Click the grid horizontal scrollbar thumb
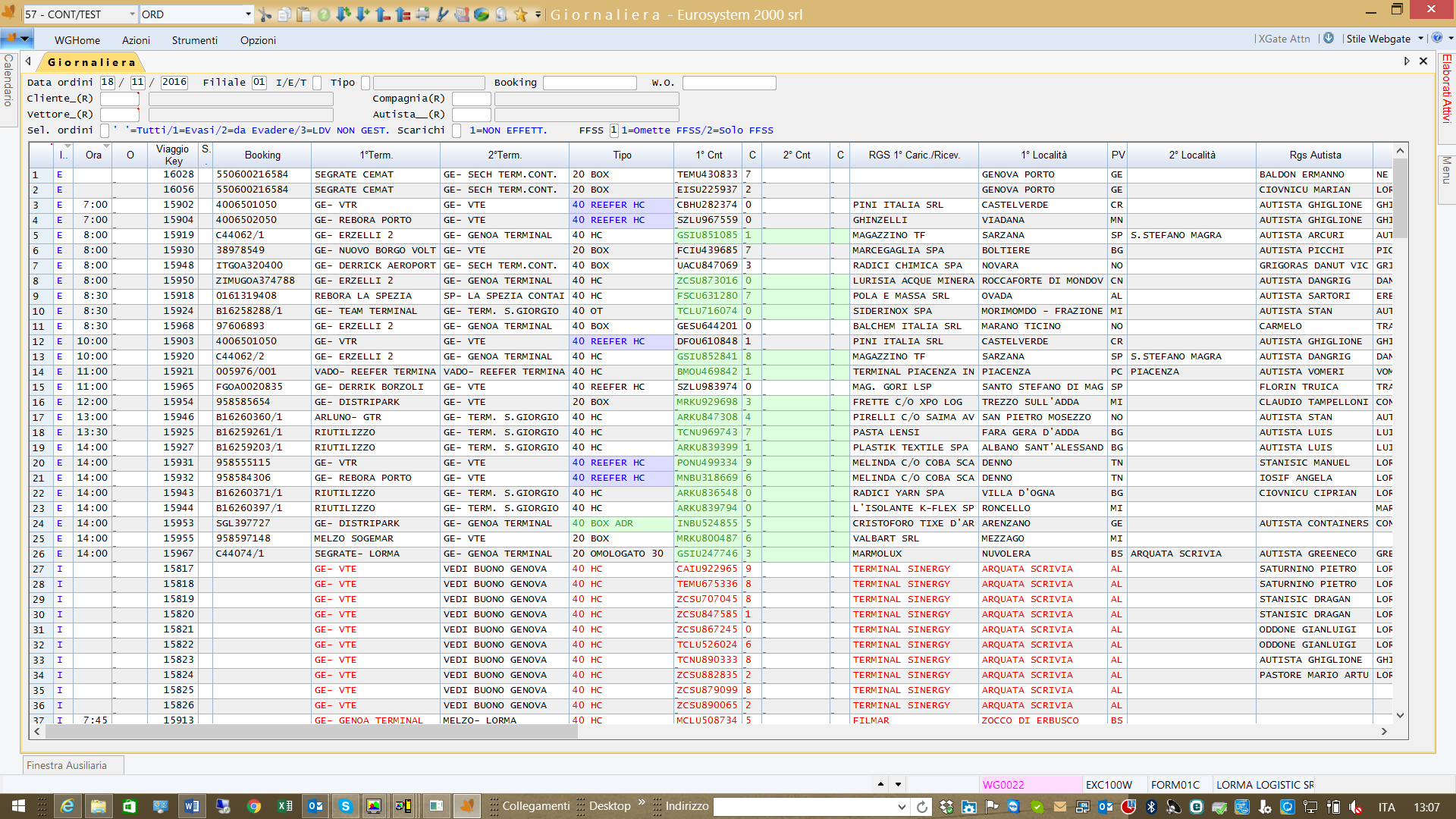This screenshot has width=1456, height=819. pyautogui.click(x=311, y=732)
